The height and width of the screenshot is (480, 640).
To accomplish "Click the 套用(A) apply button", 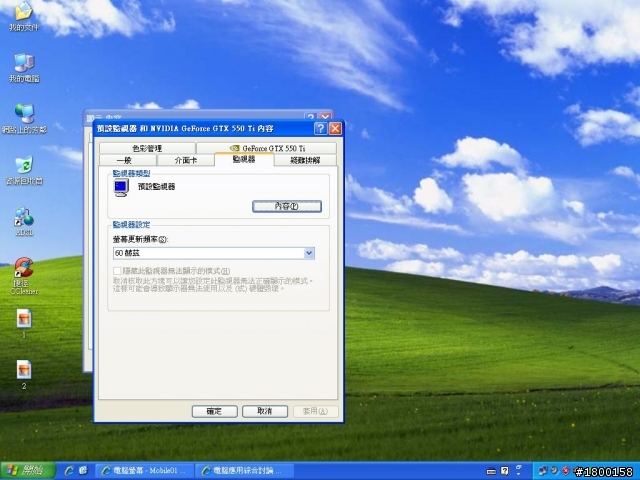I will point(316,411).
